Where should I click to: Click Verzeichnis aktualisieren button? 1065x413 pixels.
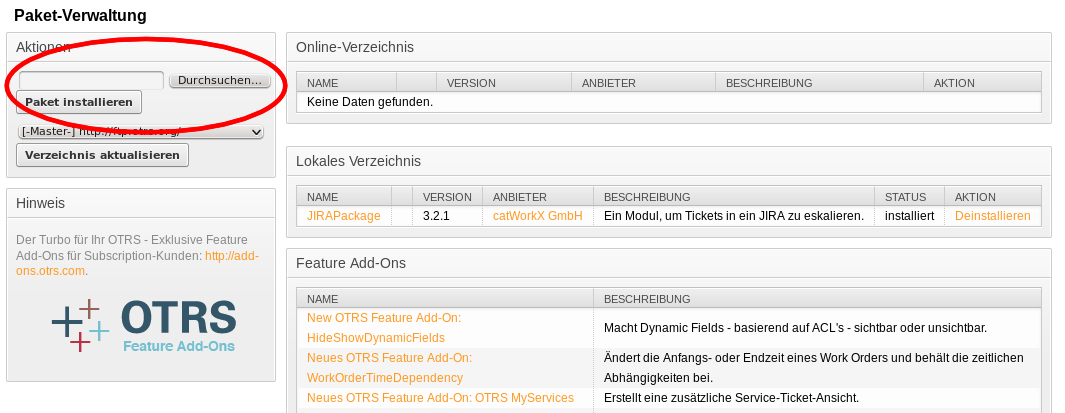[x=102, y=155]
